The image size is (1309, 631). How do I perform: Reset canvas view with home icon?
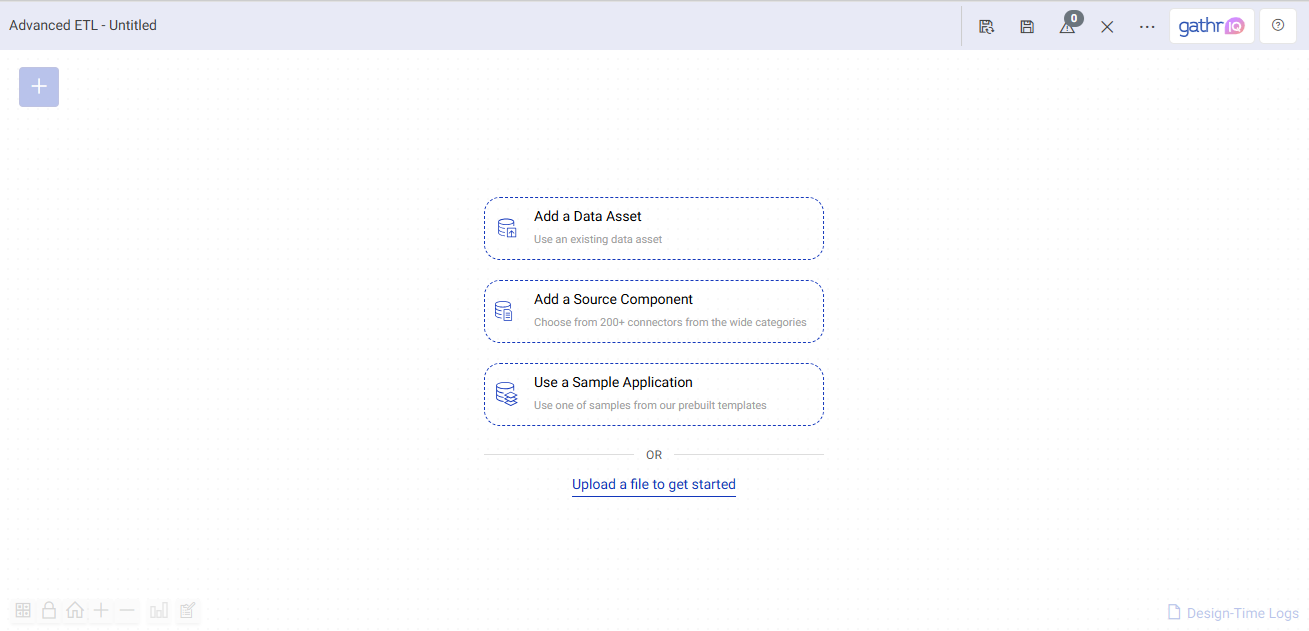tap(75, 610)
